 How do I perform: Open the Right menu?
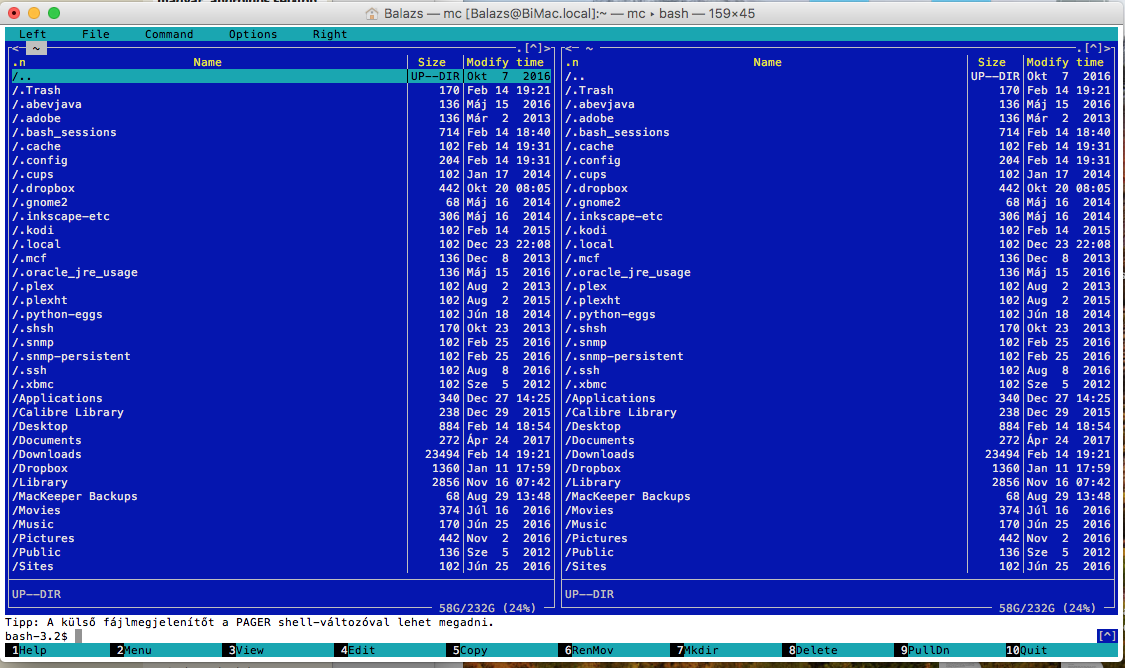click(x=329, y=34)
